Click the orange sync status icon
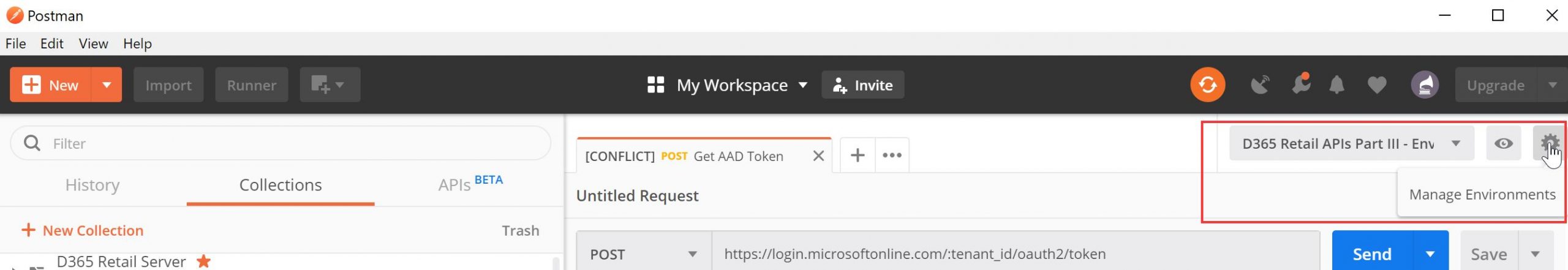This screenshot has width=1568, height=270. [x=1207, y=84]
